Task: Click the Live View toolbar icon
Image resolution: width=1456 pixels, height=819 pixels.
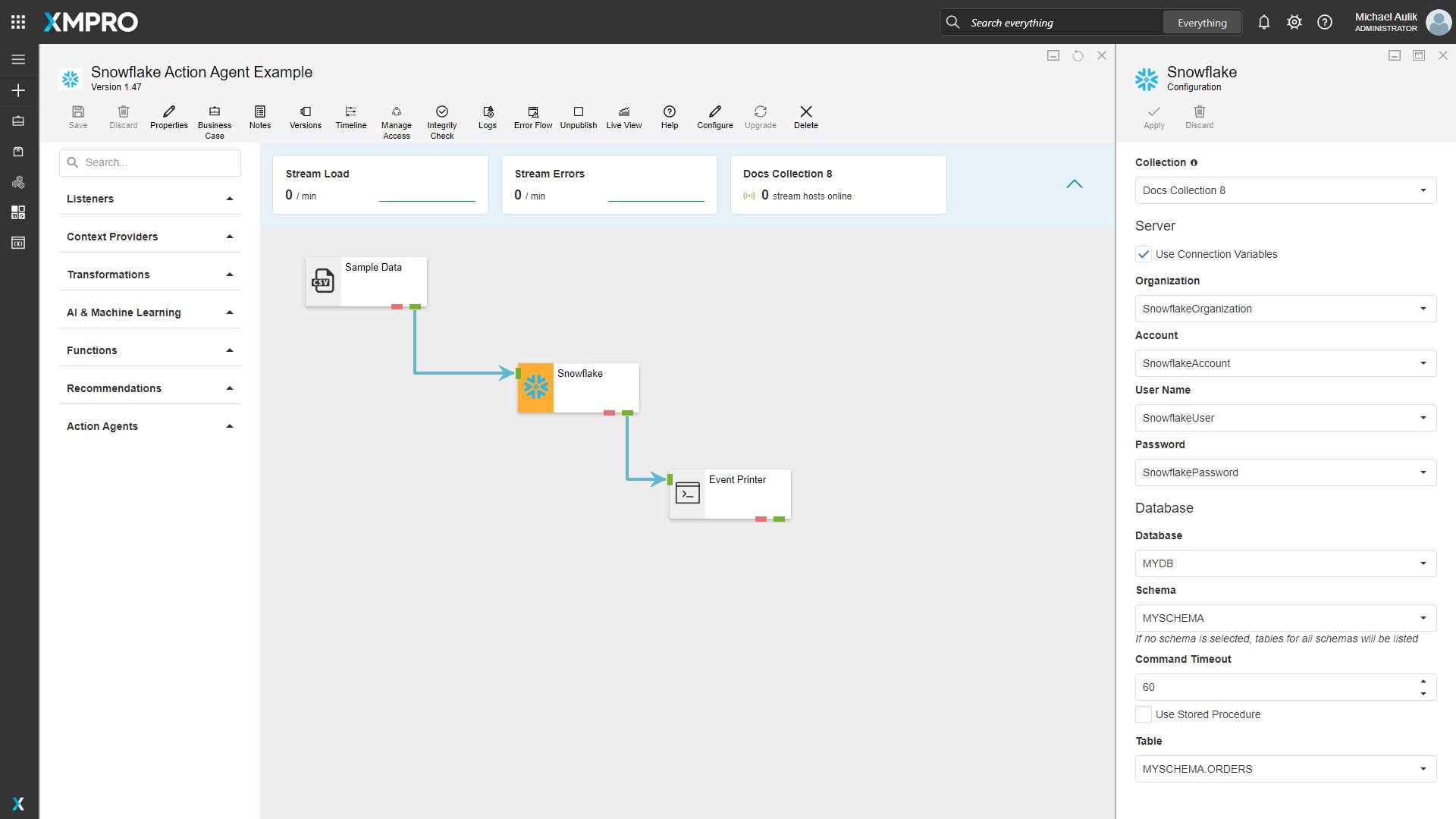Action: (x=623, y=117)
